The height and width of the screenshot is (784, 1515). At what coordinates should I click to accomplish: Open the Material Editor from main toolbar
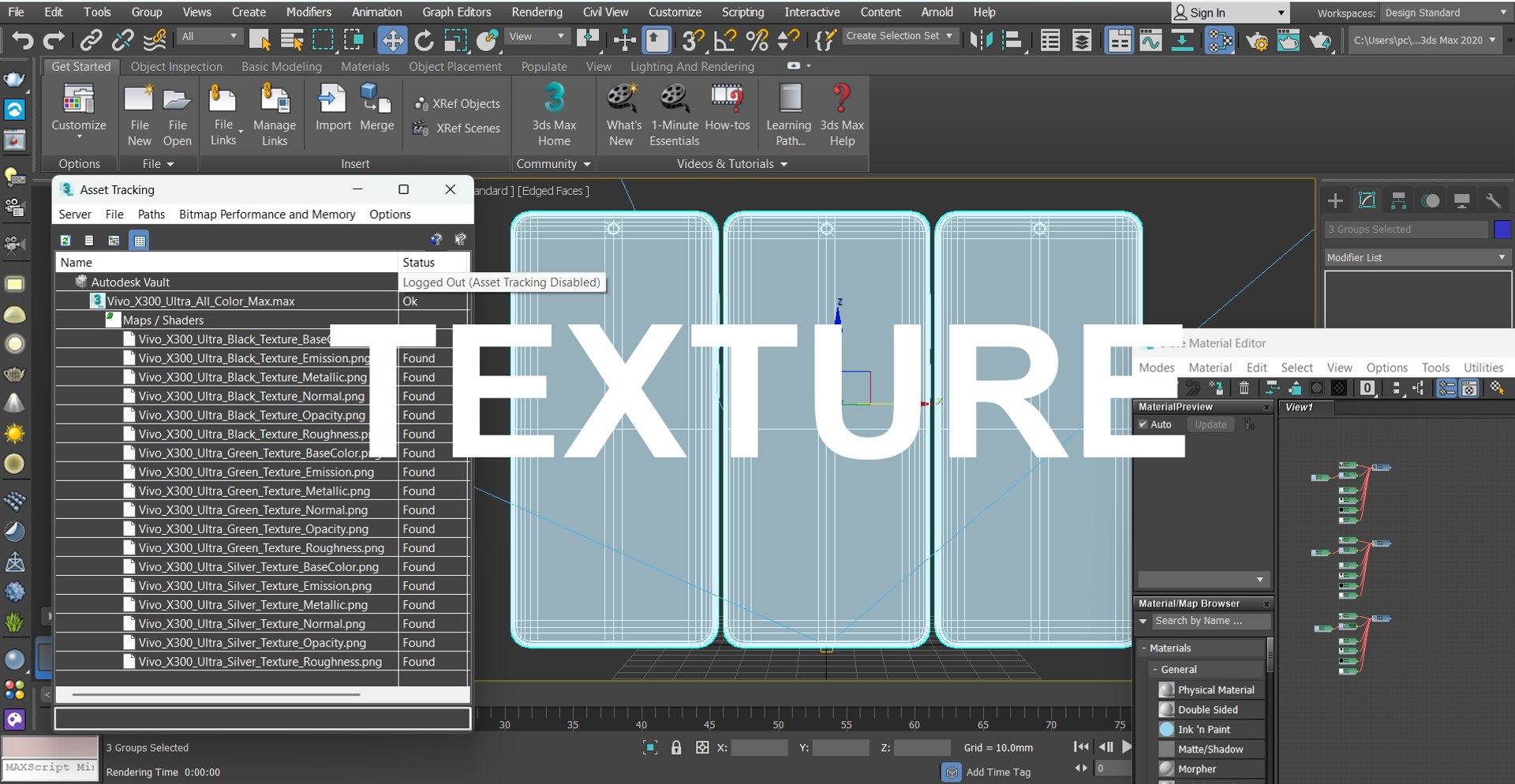click(x=1220, y=39)
